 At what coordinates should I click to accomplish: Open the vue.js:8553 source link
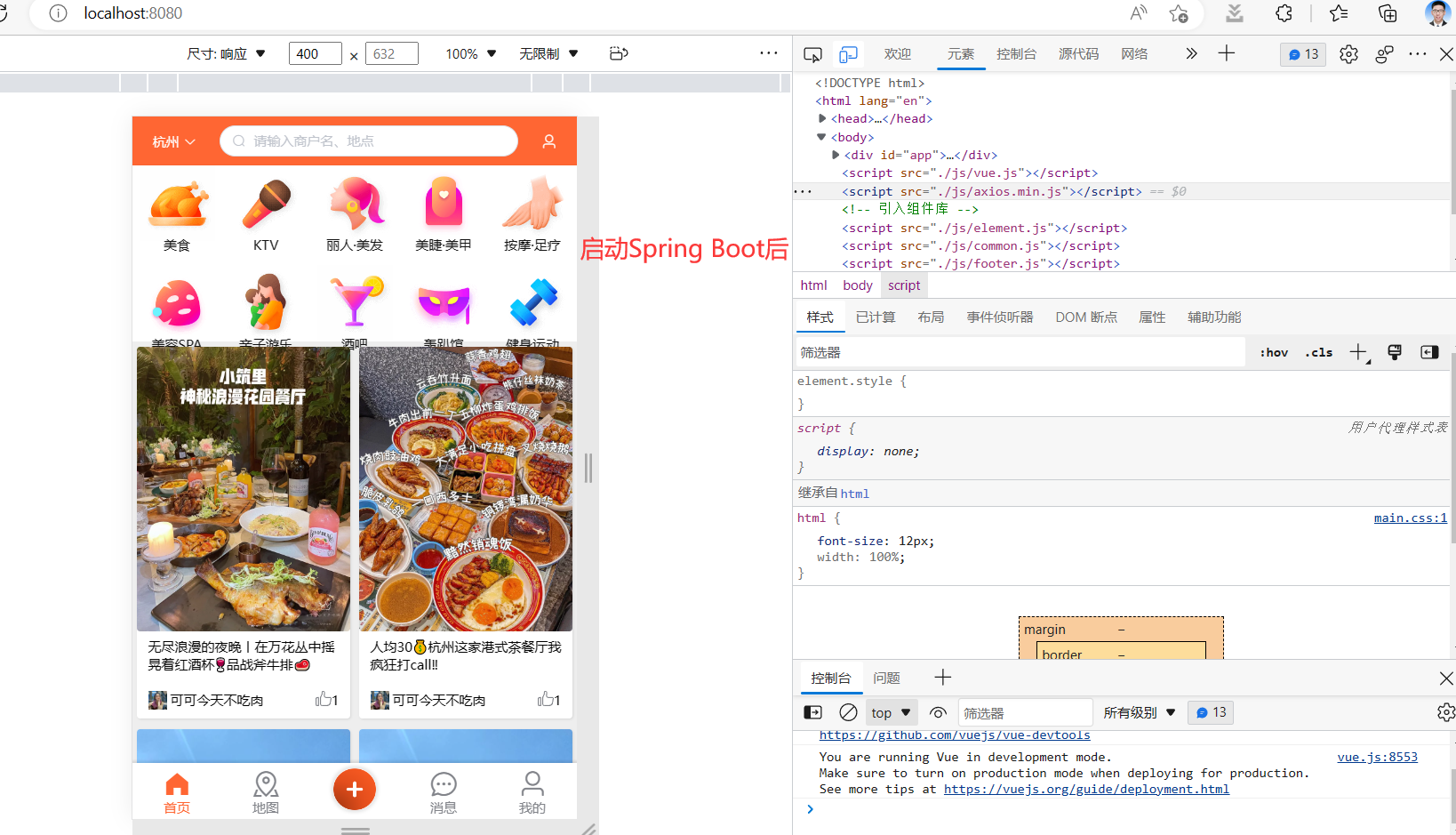coord(1377,758)
